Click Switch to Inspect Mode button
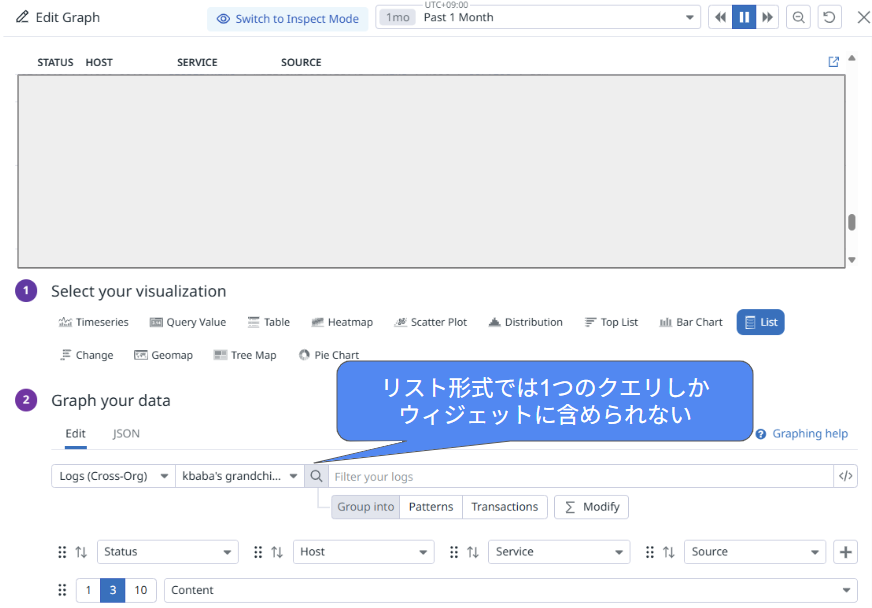872x608 pixels. [x=288, y=19]
